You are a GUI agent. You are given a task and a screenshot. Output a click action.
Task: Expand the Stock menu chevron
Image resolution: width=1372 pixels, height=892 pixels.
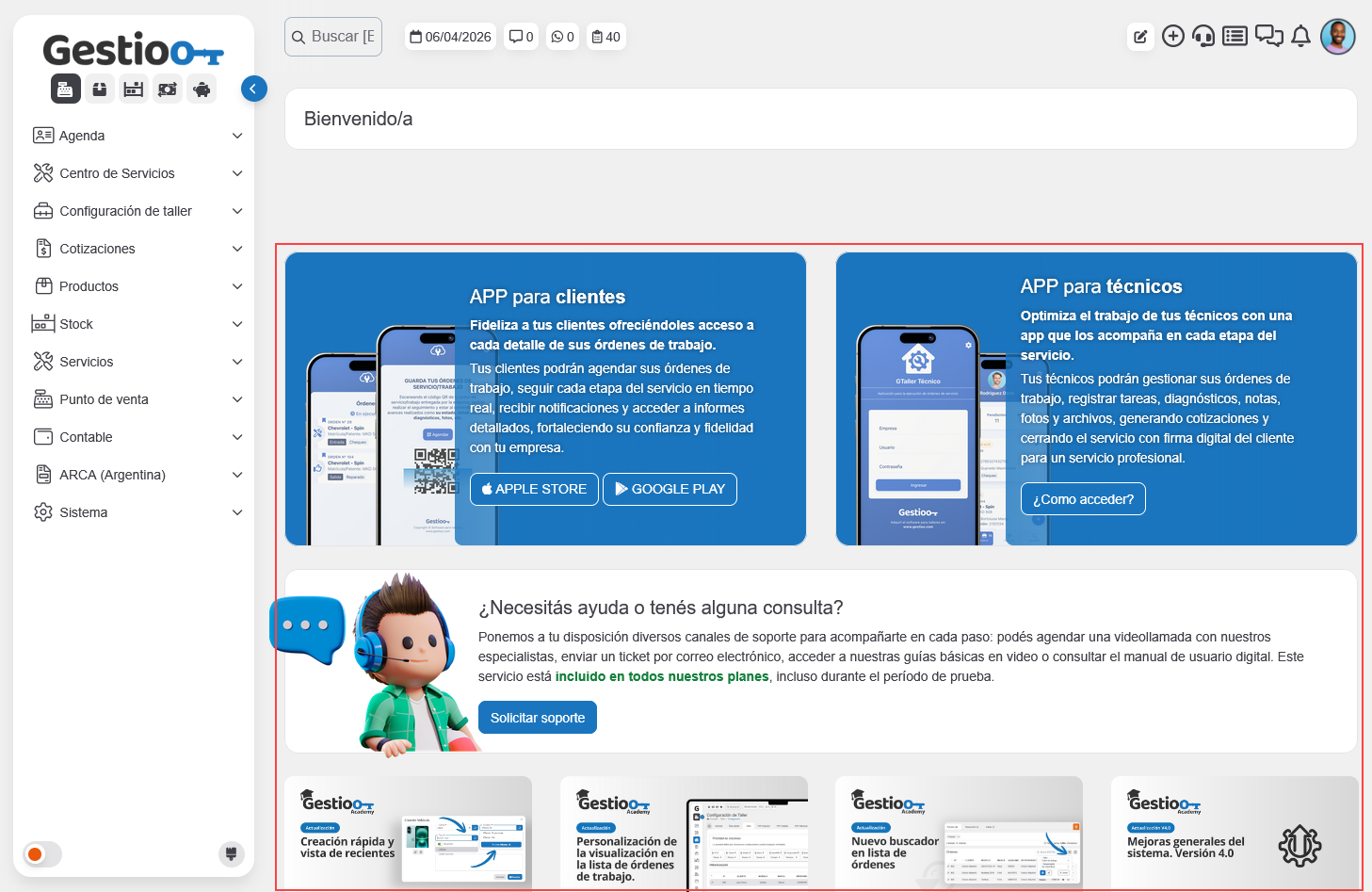[x=237, y=324]
